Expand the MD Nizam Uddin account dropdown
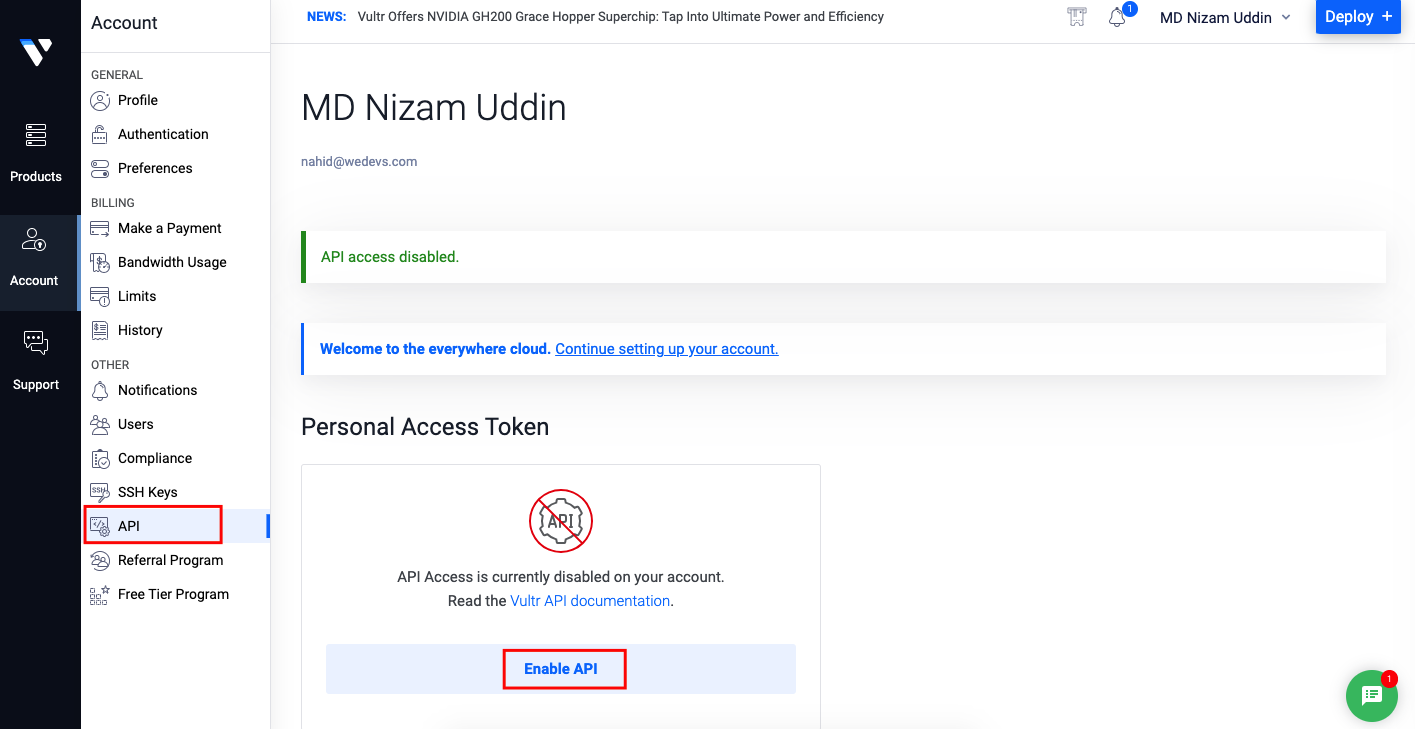Viewport: 1415px width, 729px height. pos(1225,17)
